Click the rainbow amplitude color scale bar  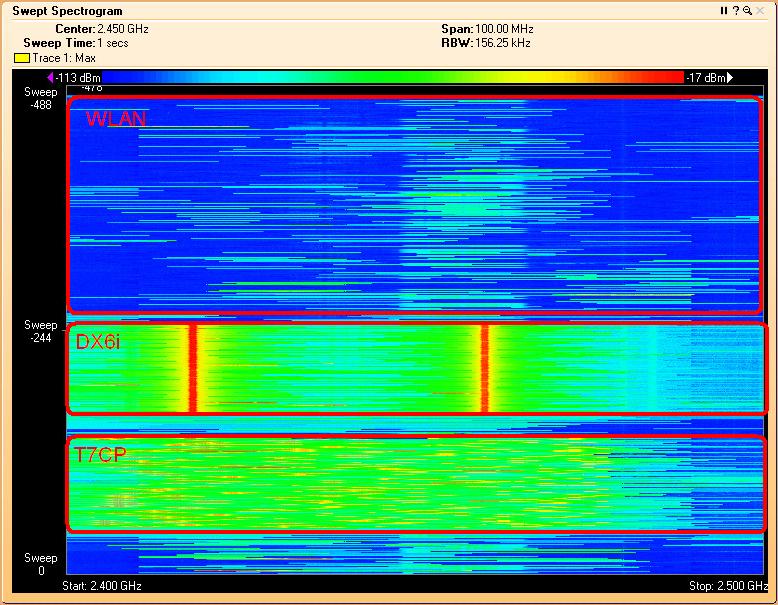point(392,77)
